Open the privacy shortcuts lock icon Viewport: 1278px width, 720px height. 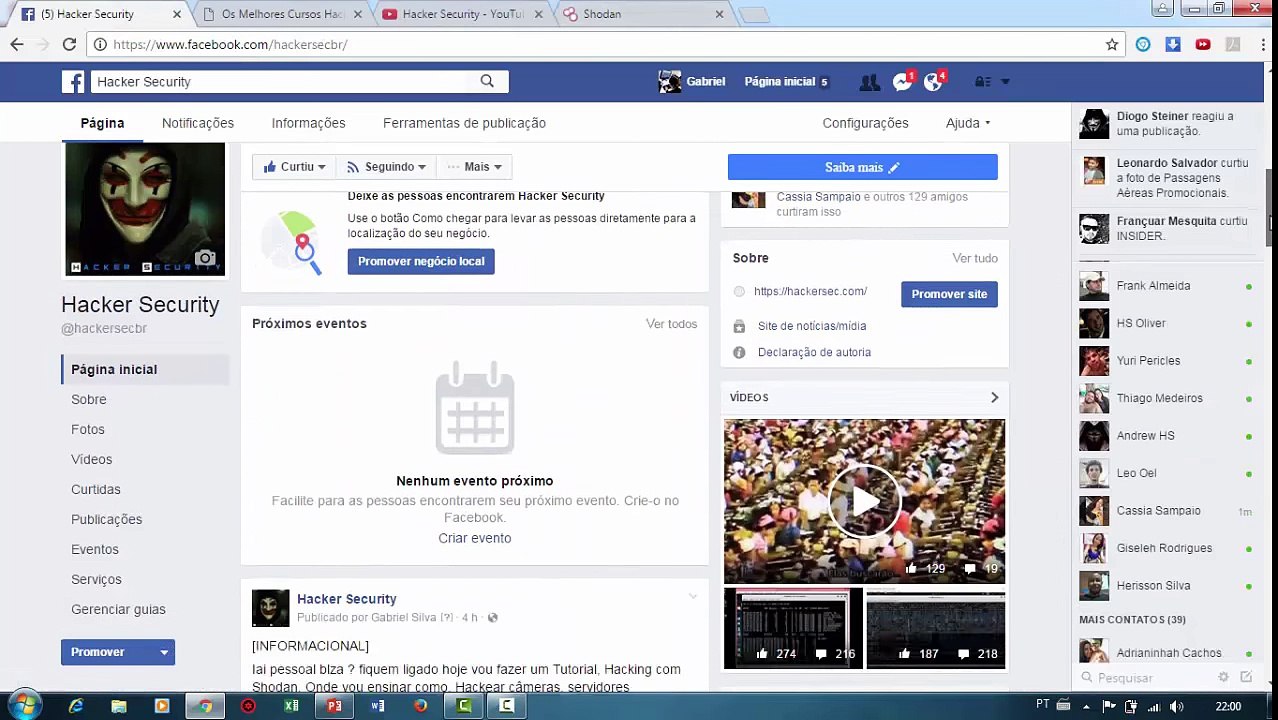tap(982, 82)
